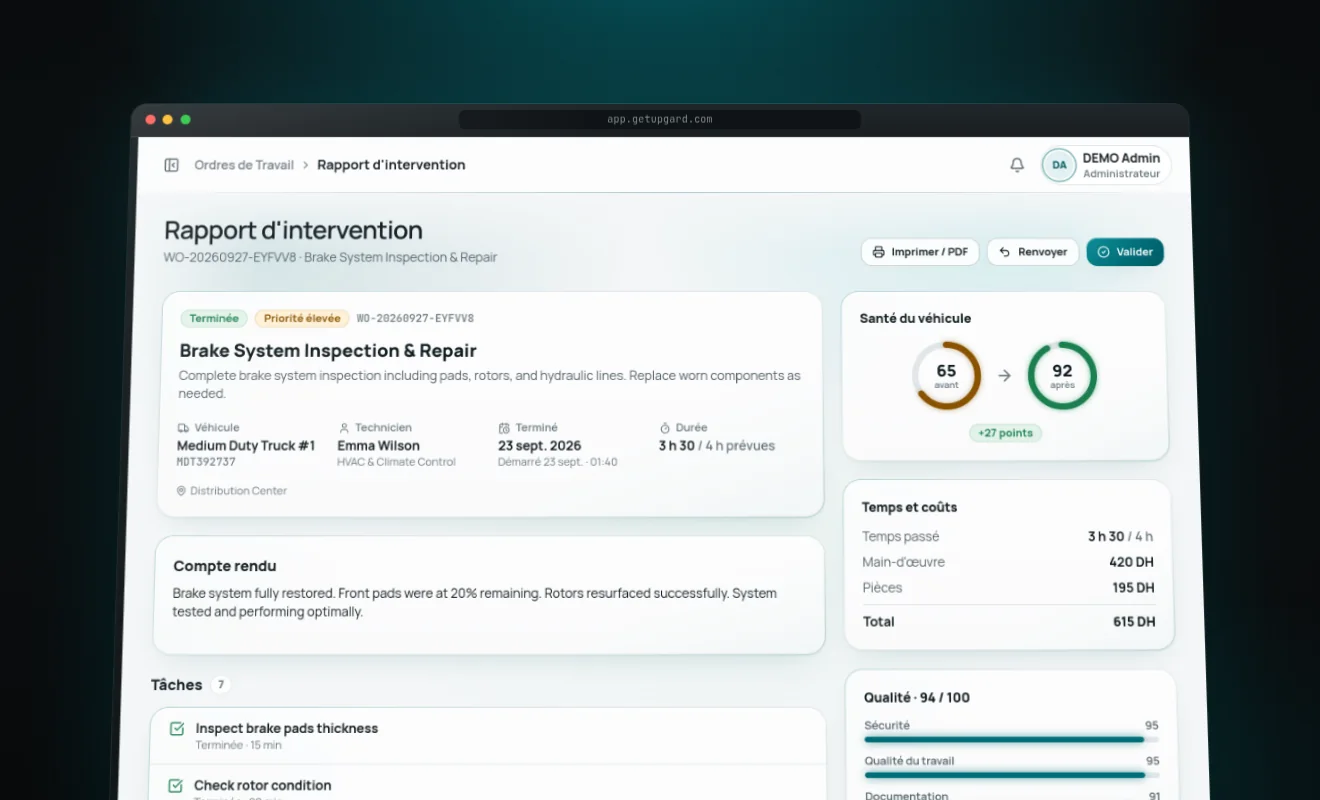The width and height of the screenshot is (1320, 800).
Task: Go to Ordres de Travail breadcrumb
Action: 244,165
